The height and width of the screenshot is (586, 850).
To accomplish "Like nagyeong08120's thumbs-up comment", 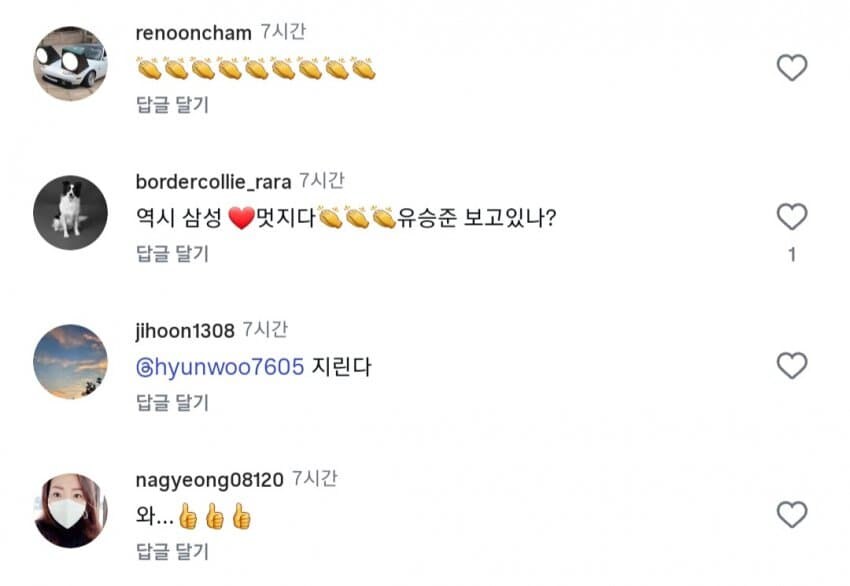I will pos(791,515).
